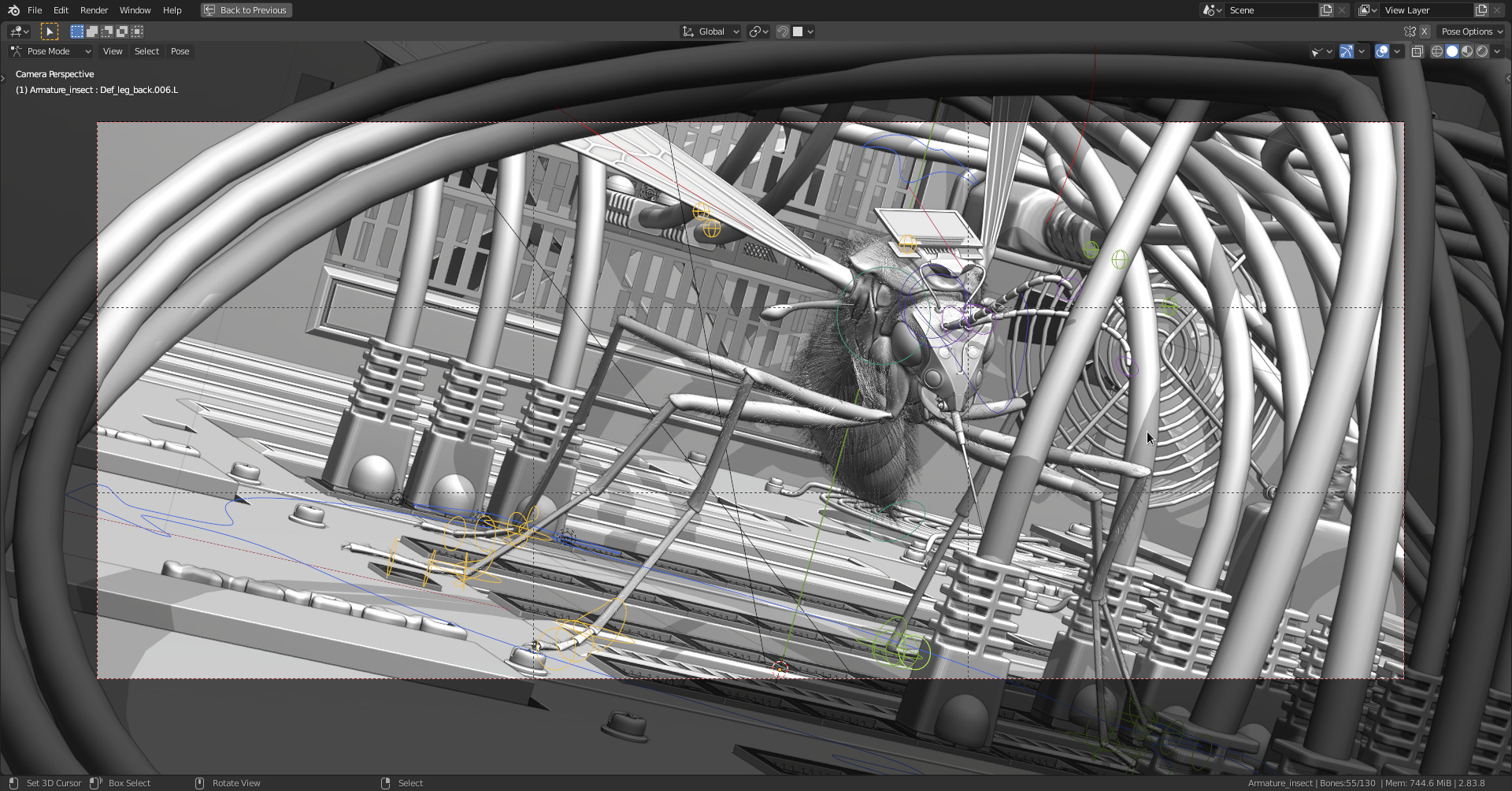Click the Back to Previous button

[x=246, y=10]
